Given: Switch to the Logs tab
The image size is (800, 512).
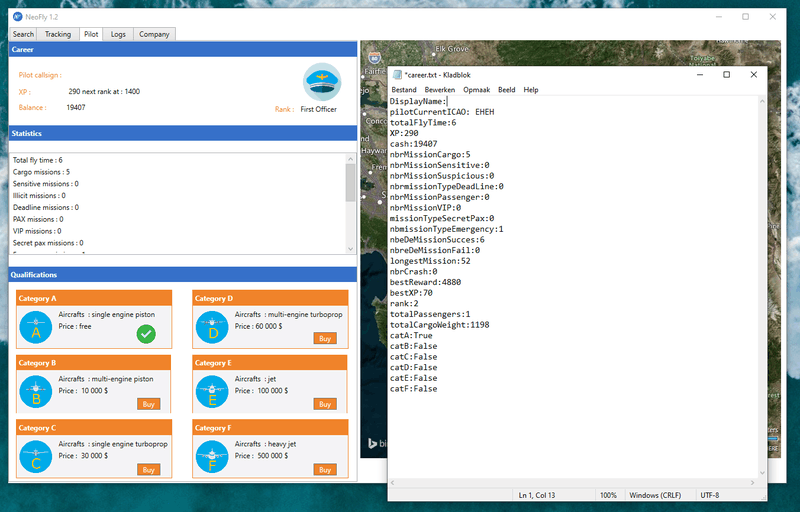Looking at the screenshot, I should pos(118,34).
